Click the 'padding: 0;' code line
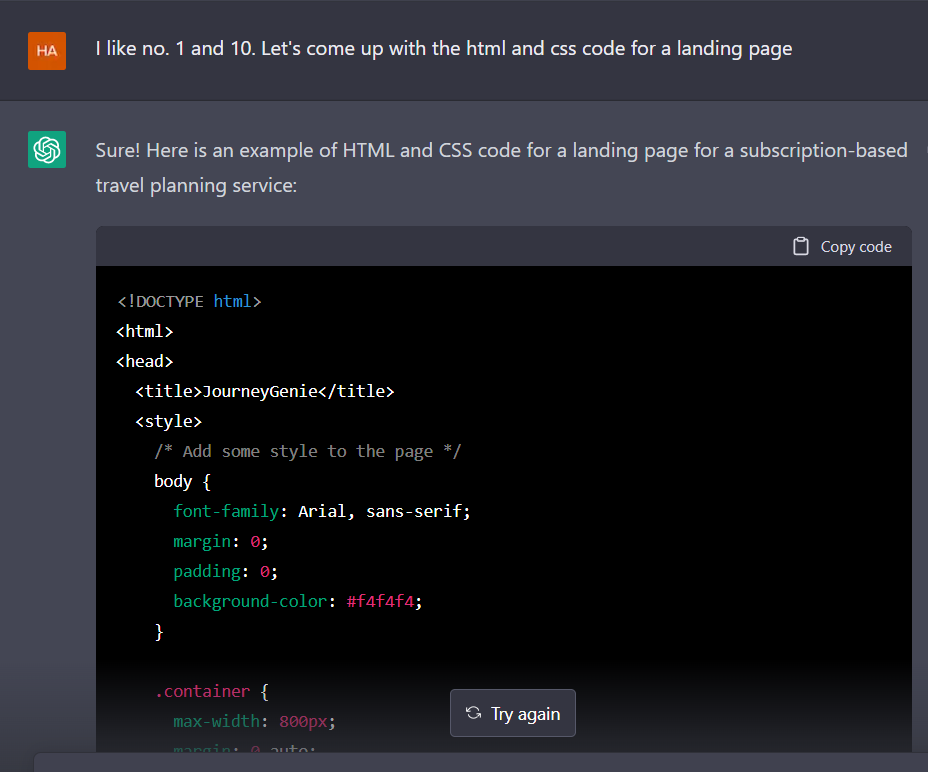This screenshot has width=928, height=772. [225, 571]
